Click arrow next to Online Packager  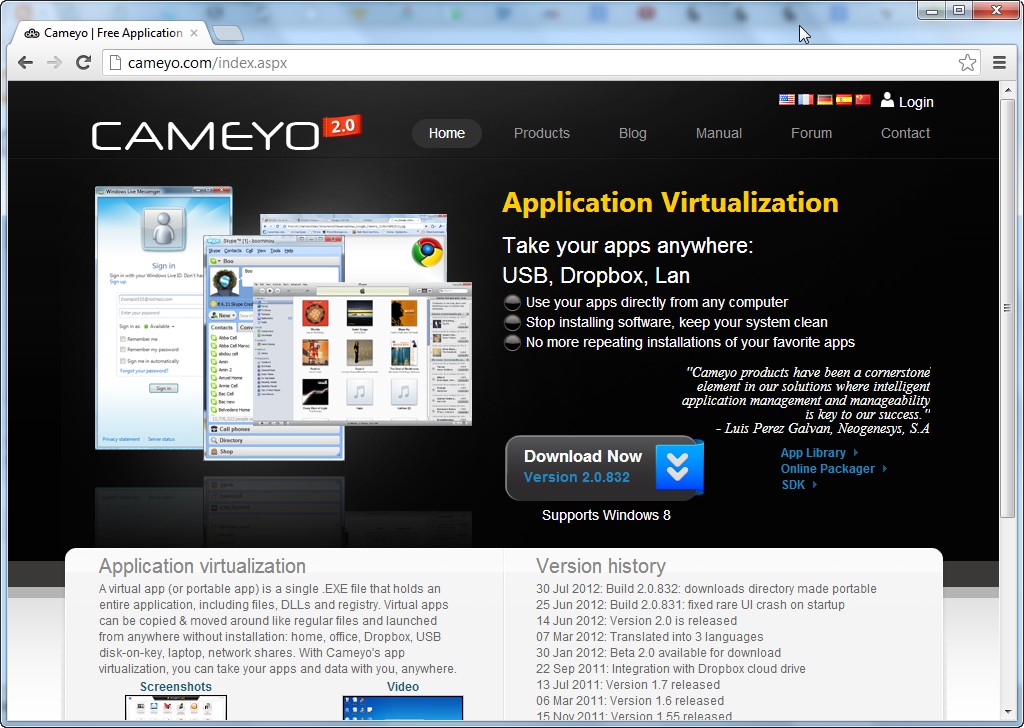pyautogui.click(x=885, y=469)
